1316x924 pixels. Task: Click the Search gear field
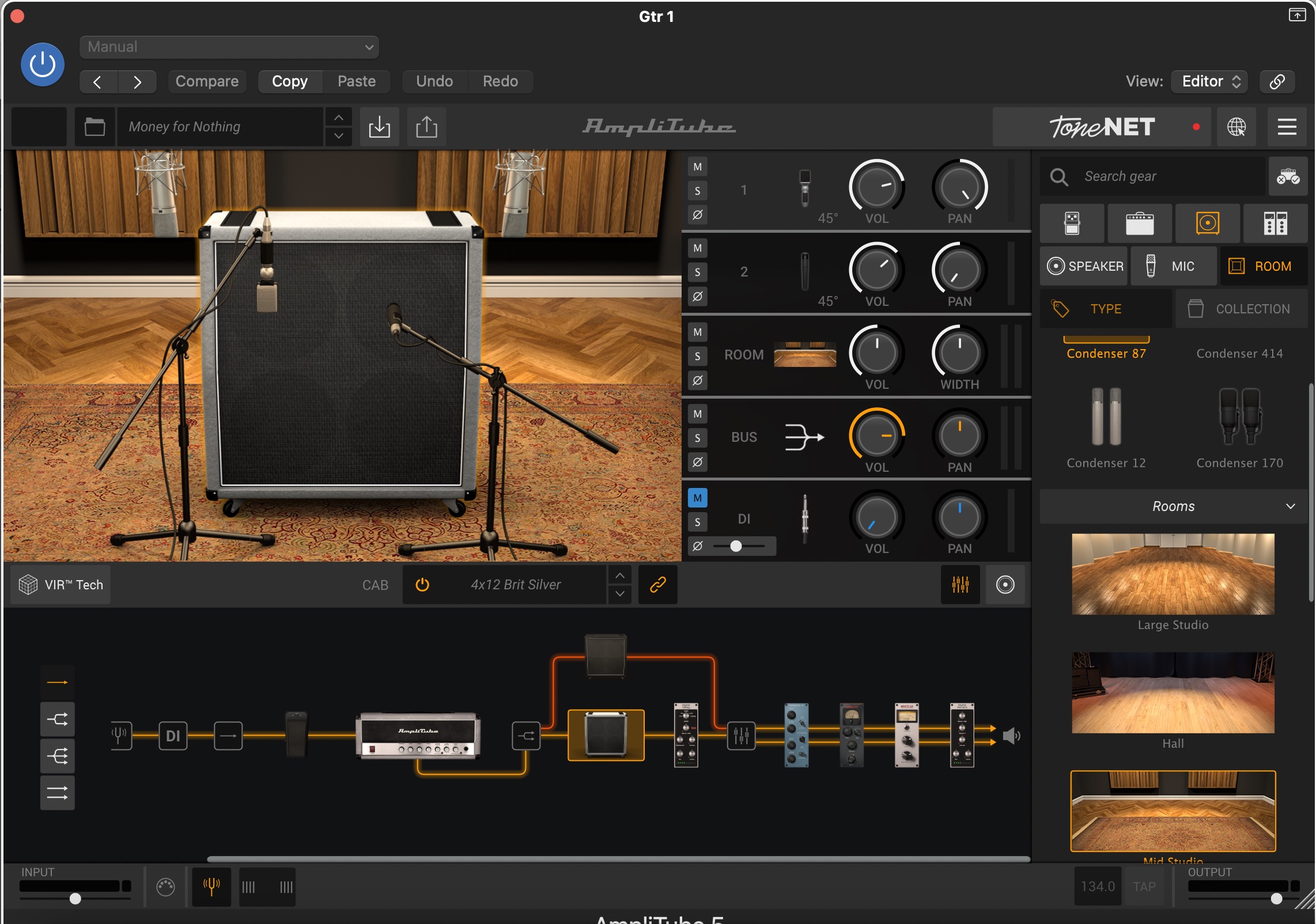tap(1152, 176)
